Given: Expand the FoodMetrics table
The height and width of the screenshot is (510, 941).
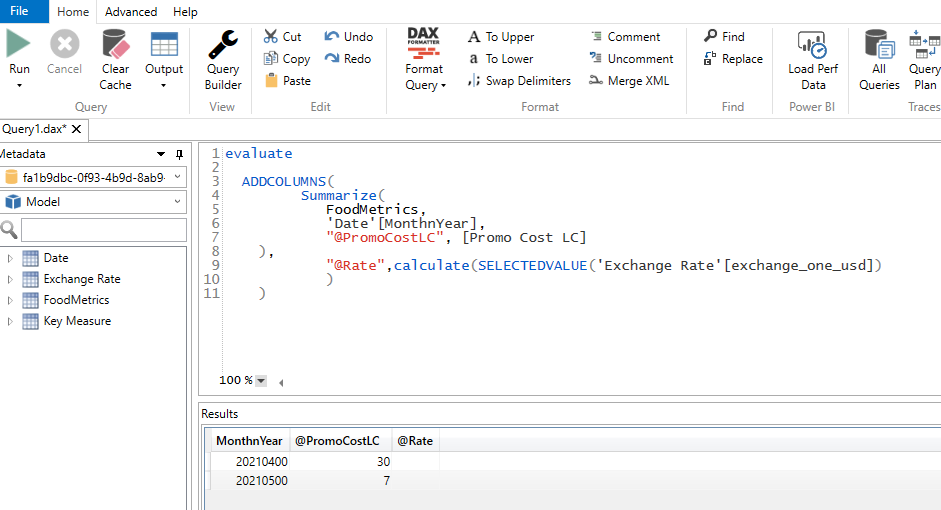Looking at the screenshot, I should point(10,300).
